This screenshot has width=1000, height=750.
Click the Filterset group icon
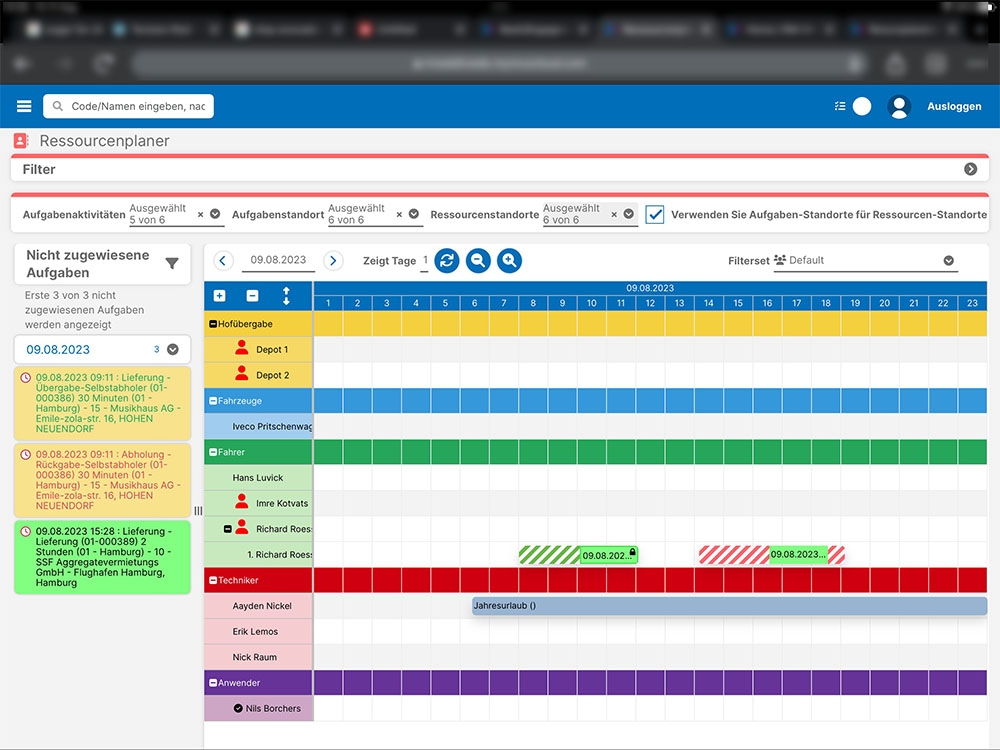[x=780, y=260]
